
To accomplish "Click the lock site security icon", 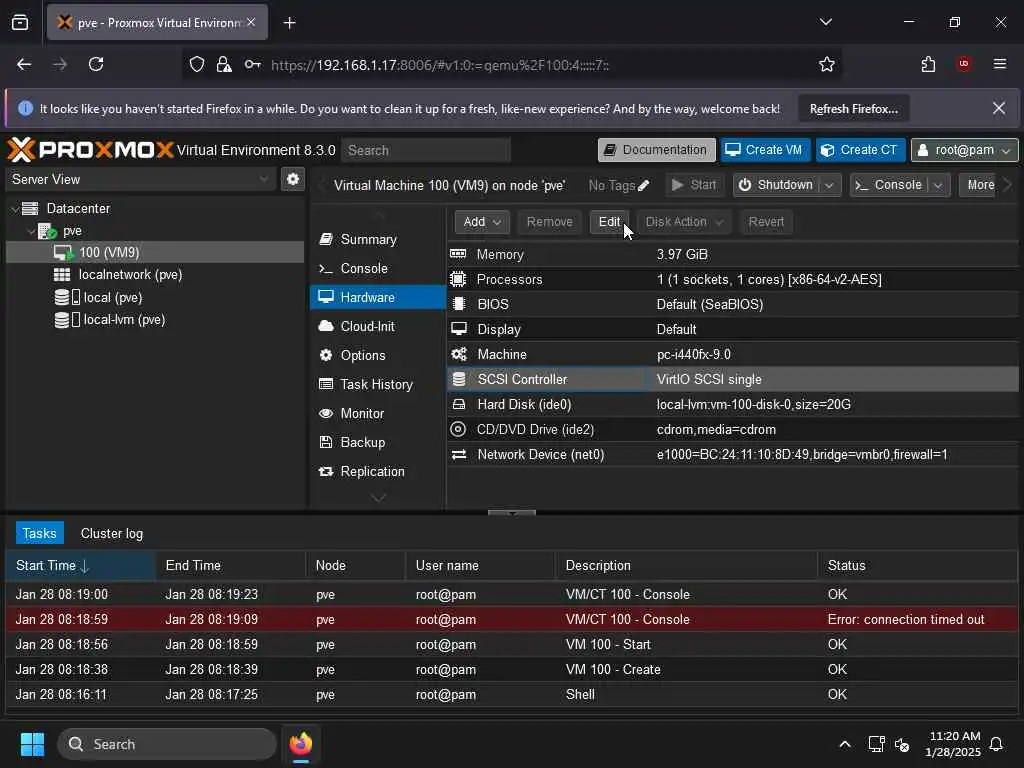I will (x=224, y=64).
